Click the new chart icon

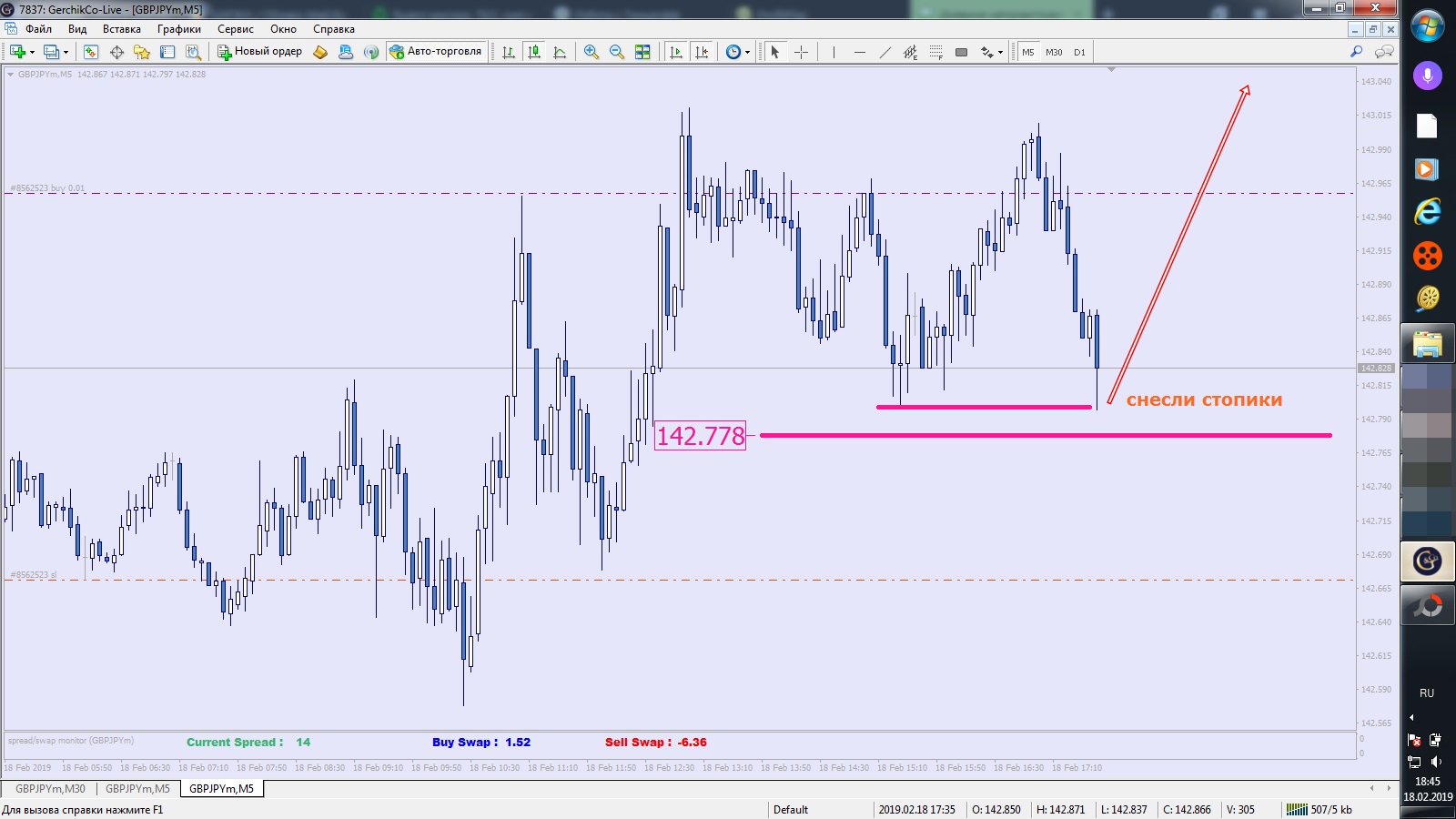(x=17, y=52)
